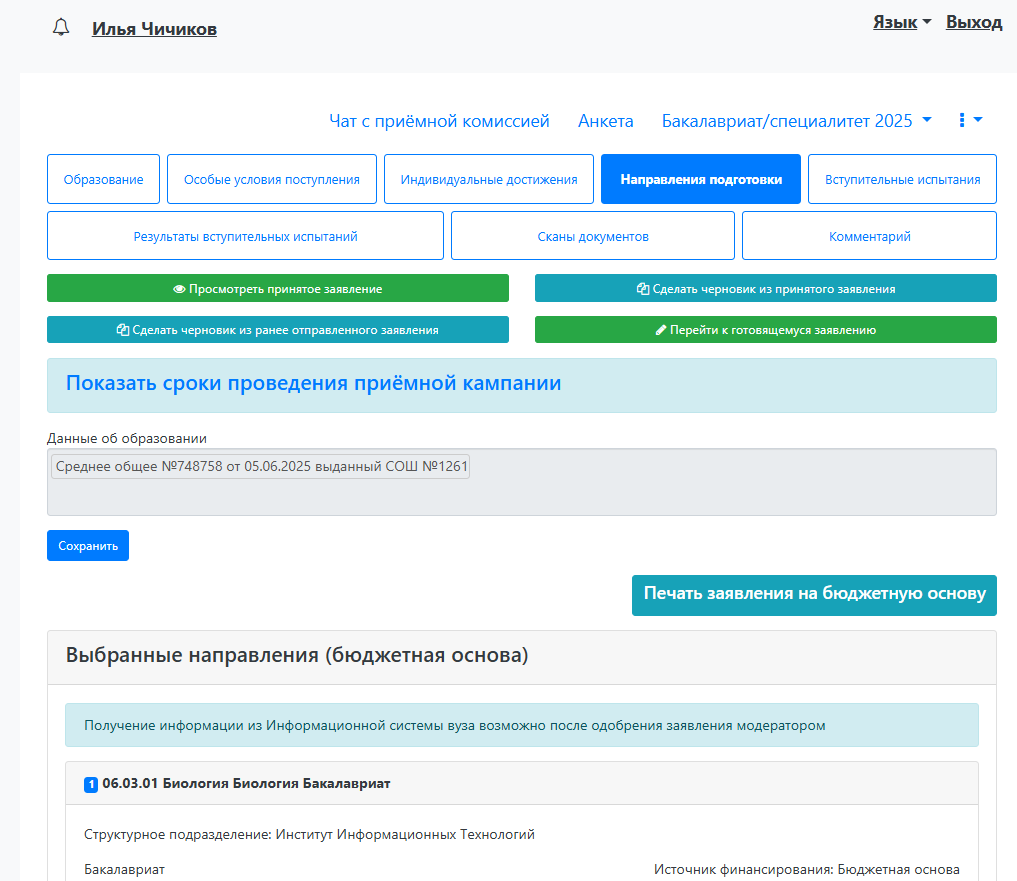Select the Индивидуальные достижения tab
The width and height of the screenshot is (1017, 881).
click(x=489, y=180)
